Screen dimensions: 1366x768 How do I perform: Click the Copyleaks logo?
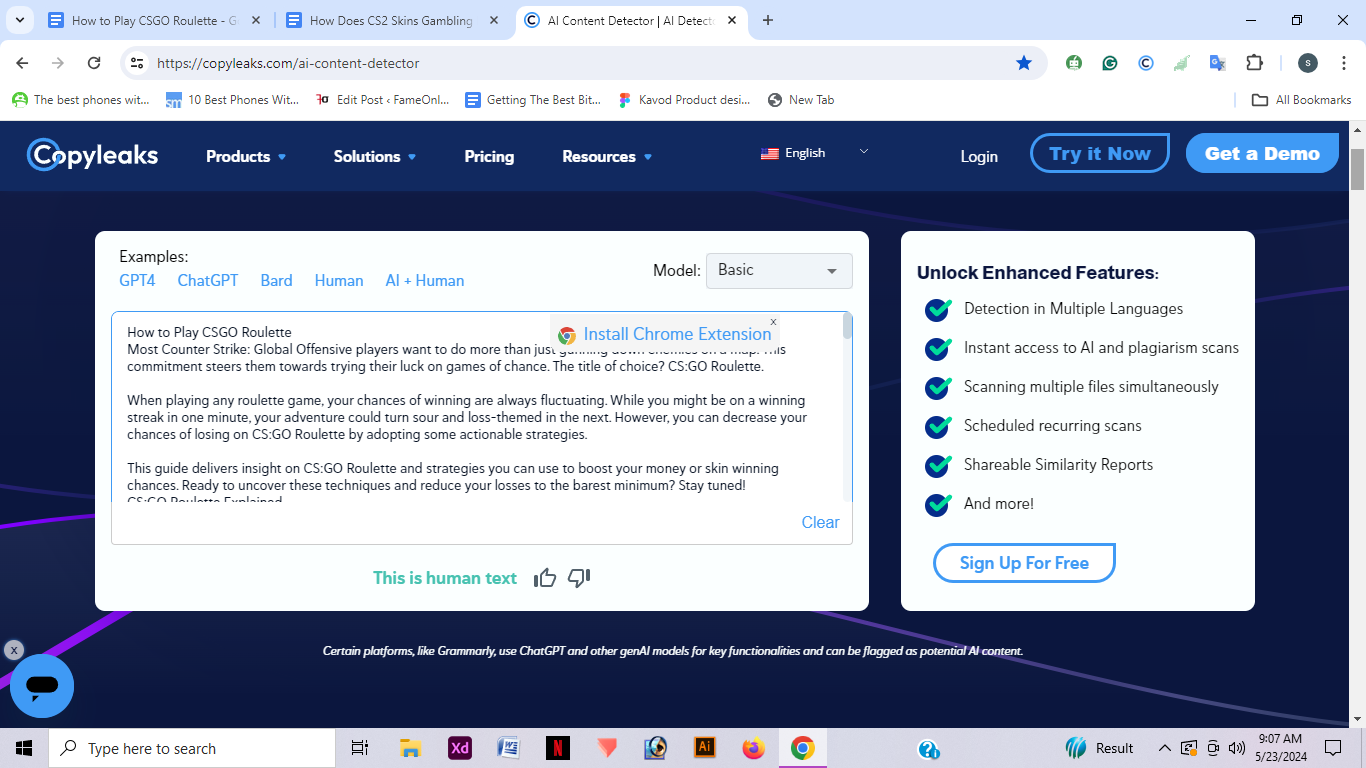click(x=93, y=155)
